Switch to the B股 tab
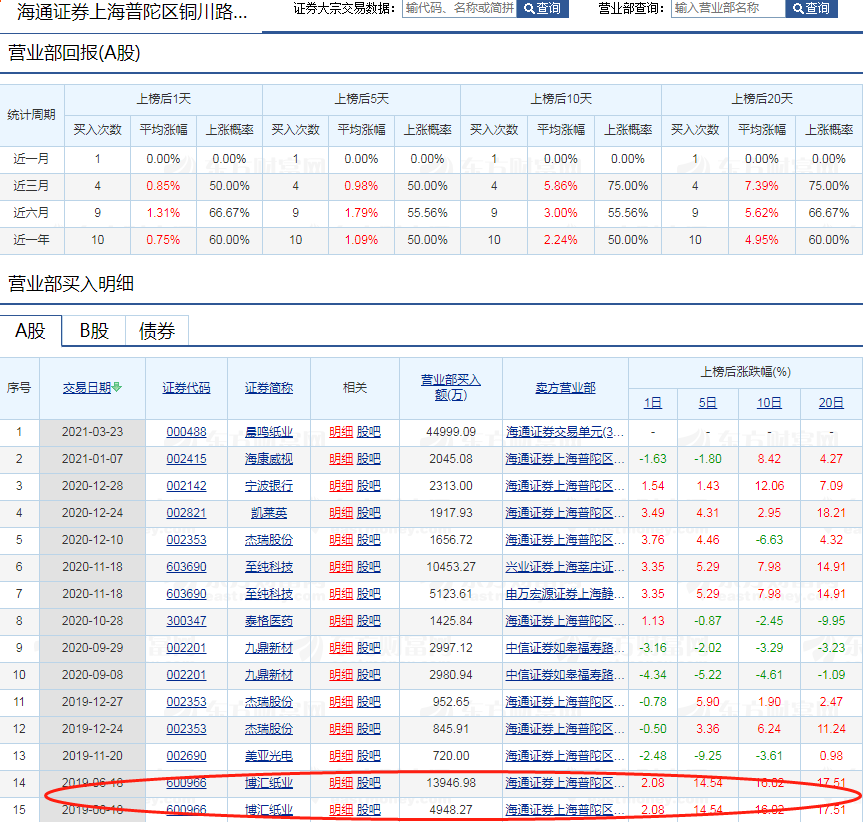 pos(94,331)
